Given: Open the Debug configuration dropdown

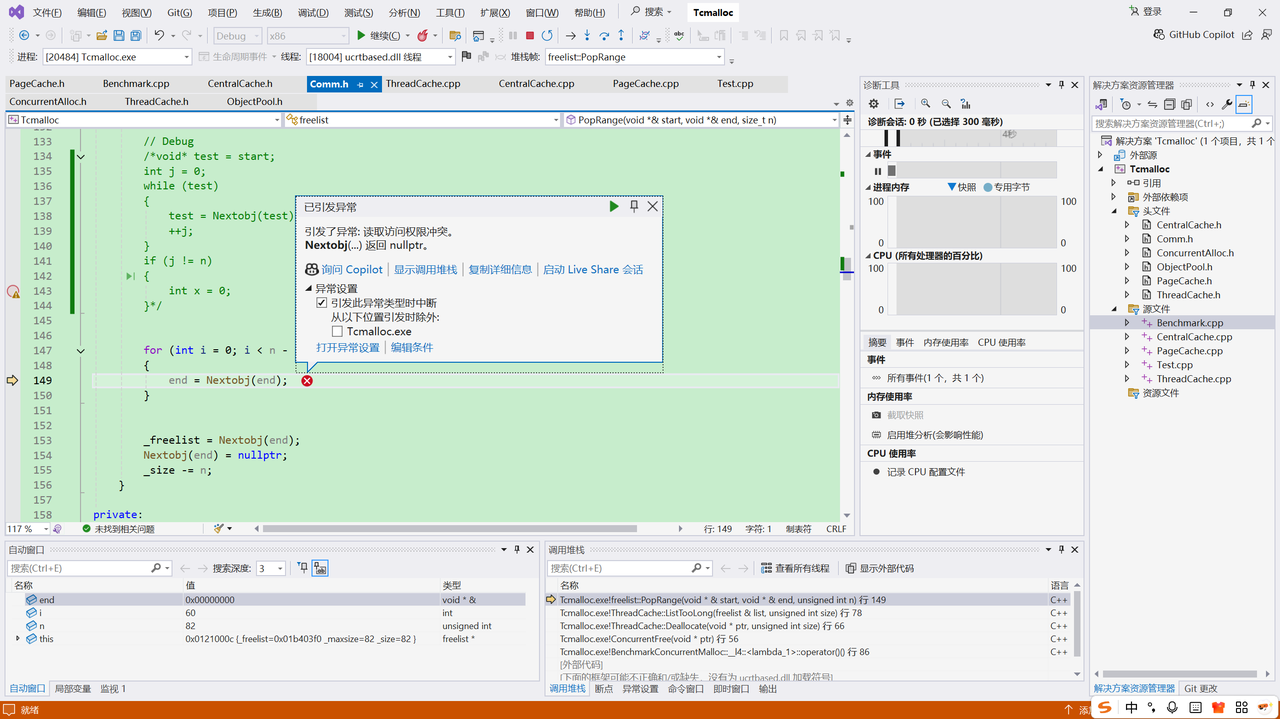Looking at the screenshot, I should (237, 36).
